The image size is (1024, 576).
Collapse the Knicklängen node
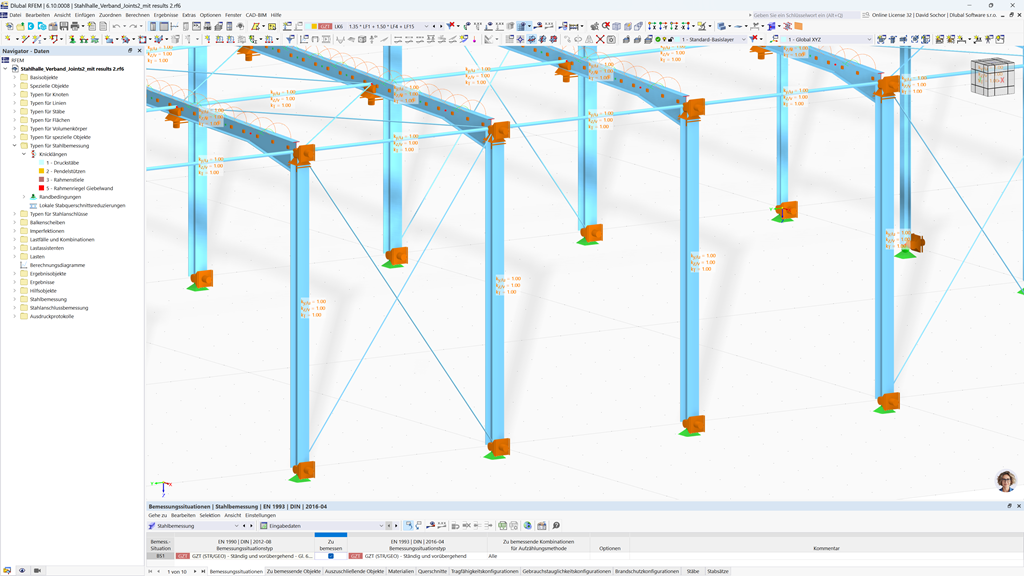[x=24, y=154]
